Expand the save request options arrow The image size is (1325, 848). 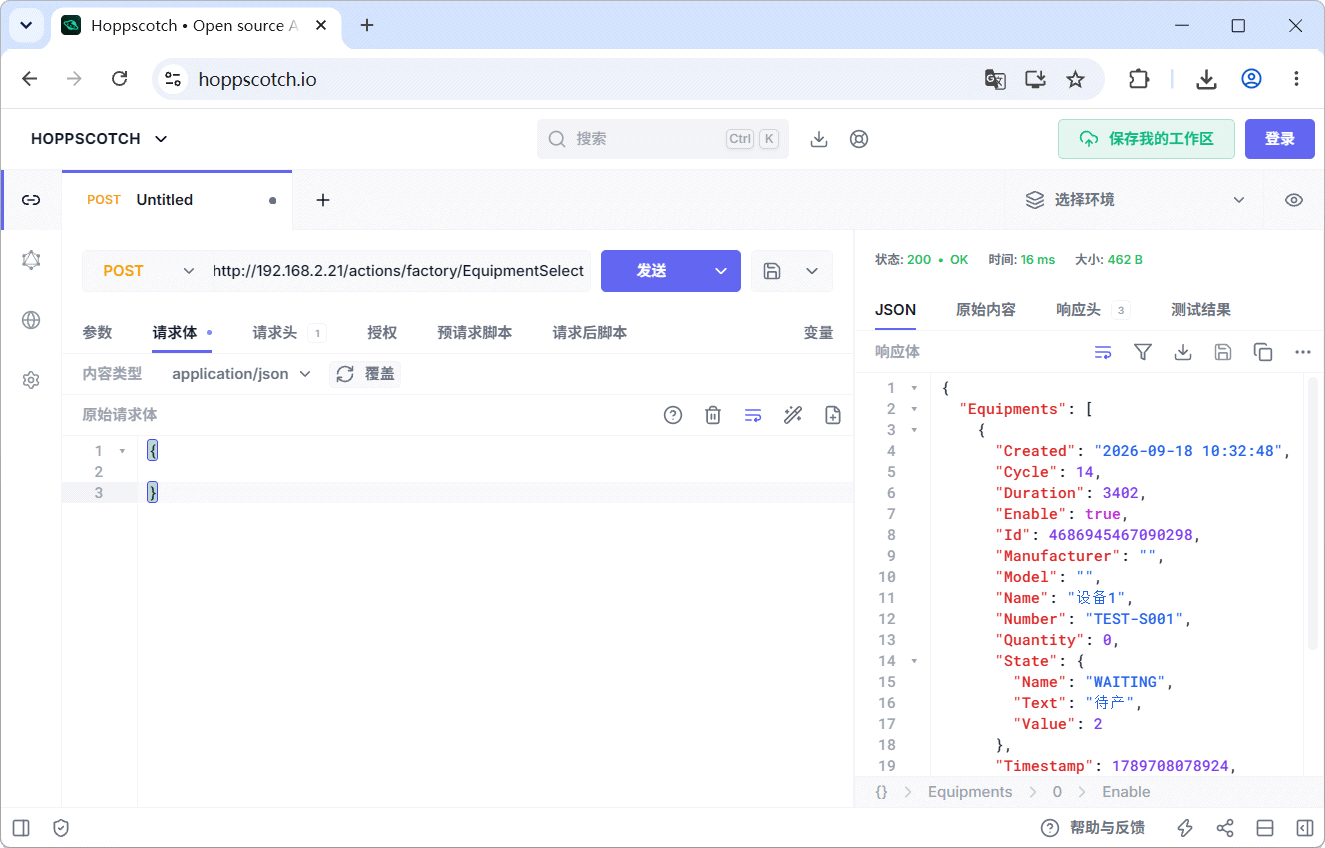[x=812, y=271]
